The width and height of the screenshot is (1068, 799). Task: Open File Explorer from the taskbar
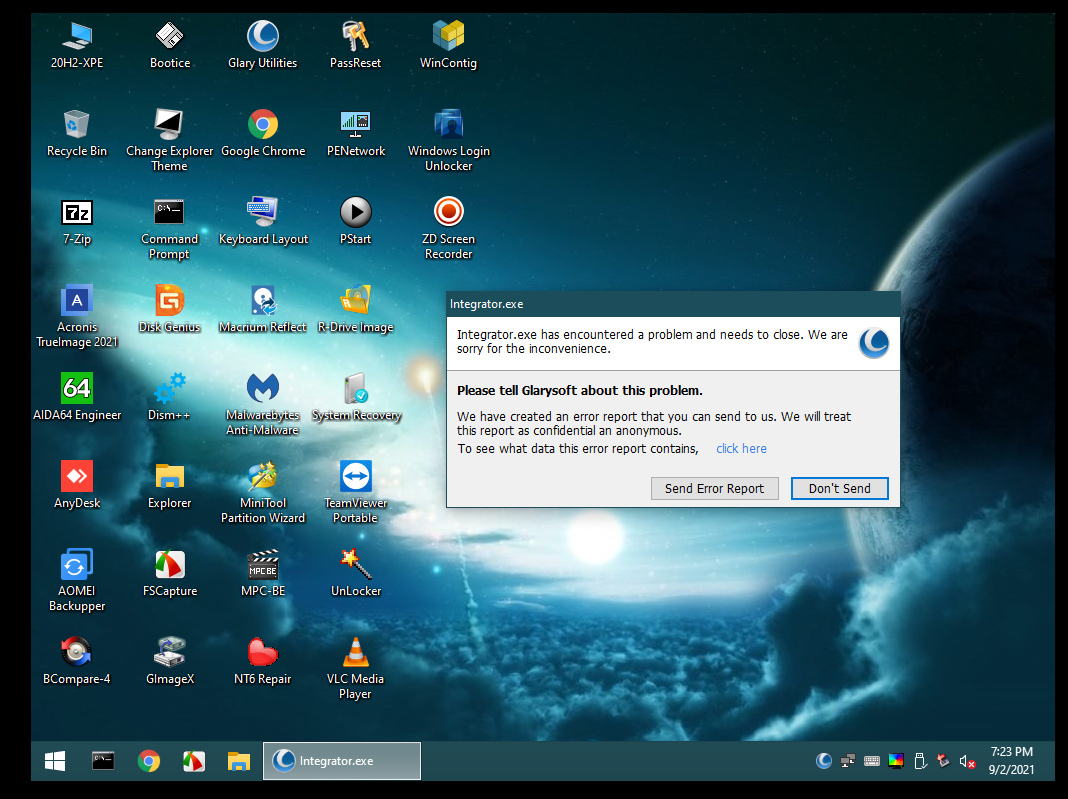(238, 761)
